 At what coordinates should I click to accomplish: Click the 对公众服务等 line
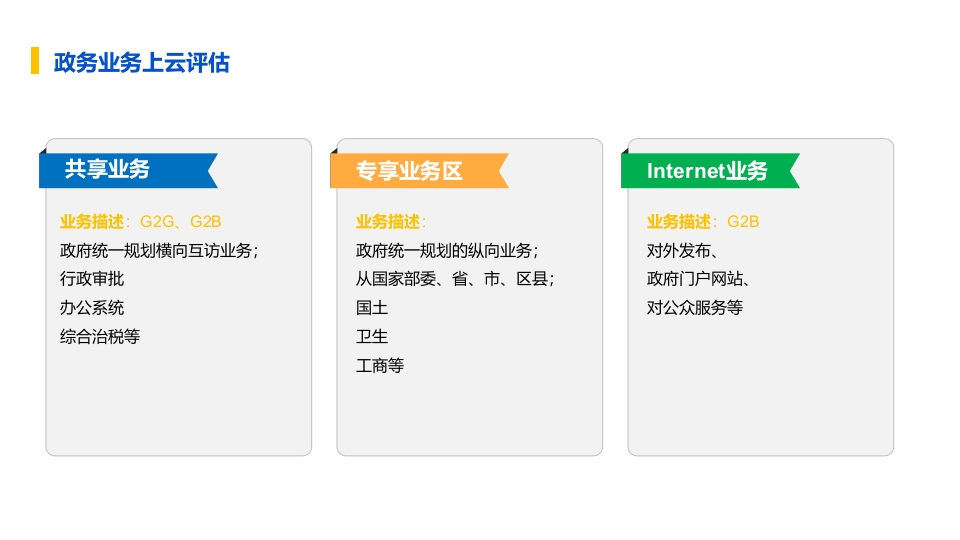pyautogui.click(x=694, y=307)
